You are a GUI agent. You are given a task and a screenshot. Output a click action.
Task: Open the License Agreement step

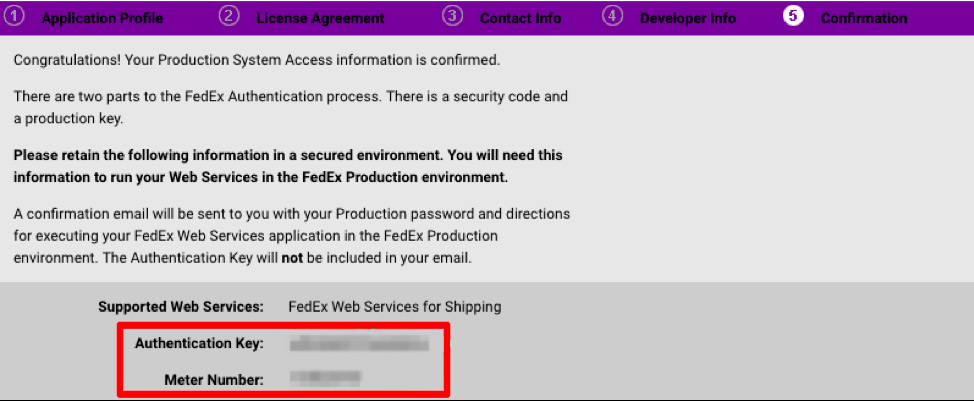click(320, 18)
